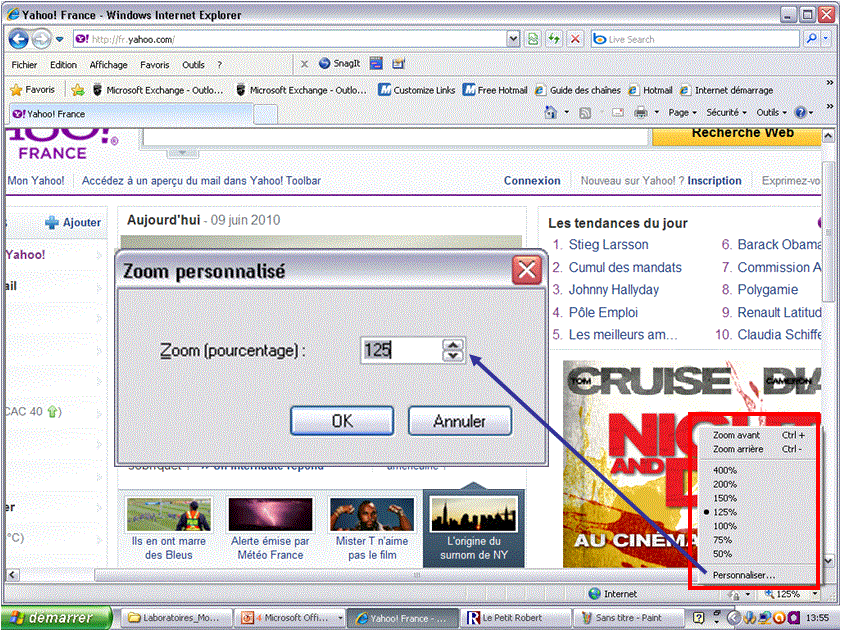The height and width of the screenshot is (631, 841).
Task: Open the Internet démarrage favorite
Action: (726, 90)
